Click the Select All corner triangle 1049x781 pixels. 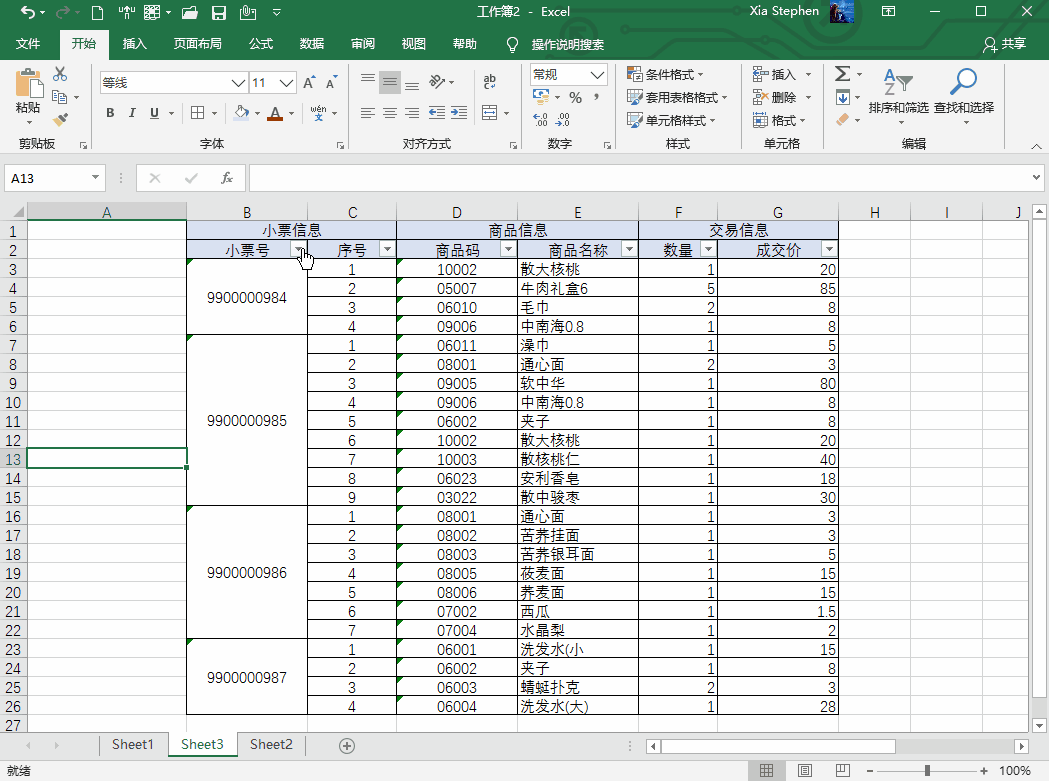point(18,212)
